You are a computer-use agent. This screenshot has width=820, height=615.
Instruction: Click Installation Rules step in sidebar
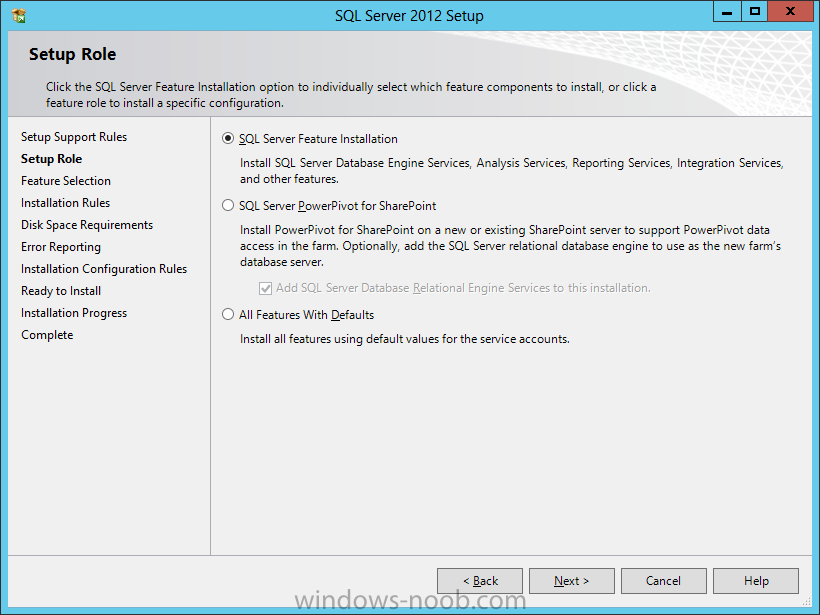pos(65,203)
